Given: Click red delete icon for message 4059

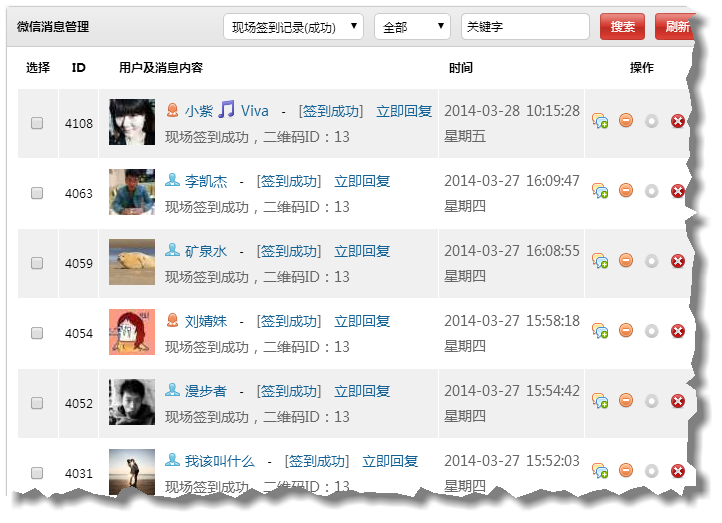Looking at the screenshot, I should point(677,261).
